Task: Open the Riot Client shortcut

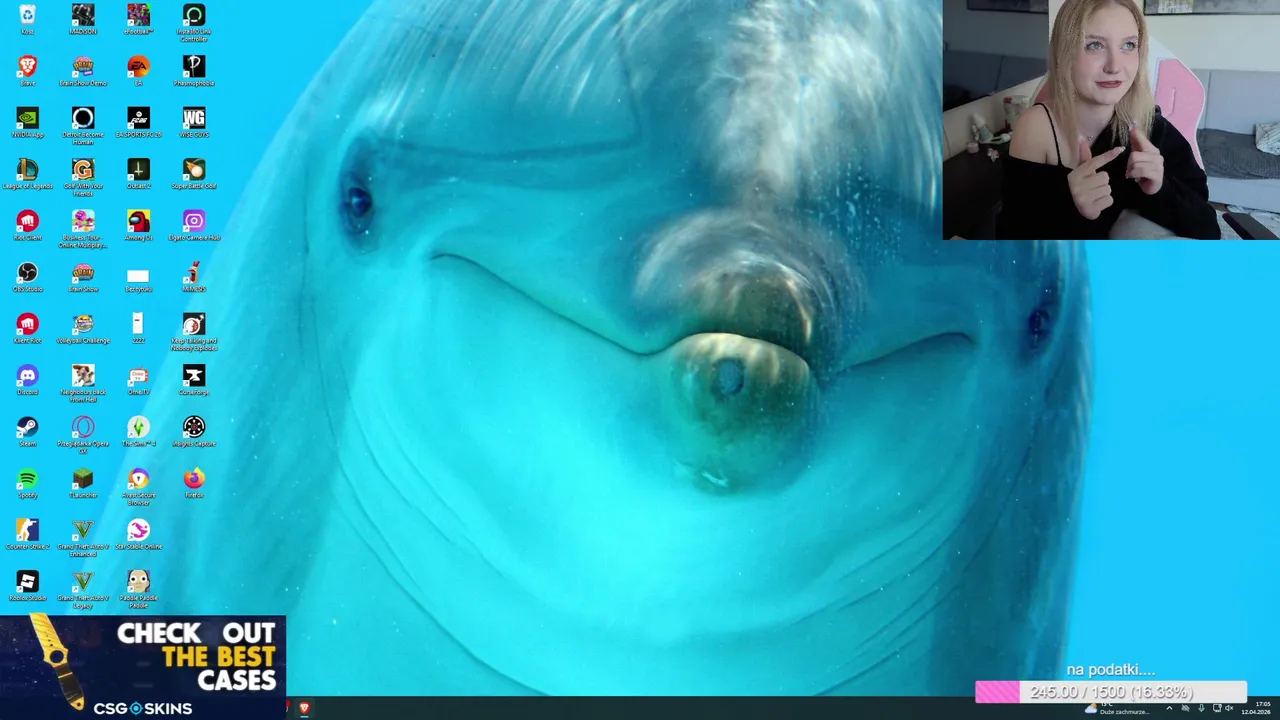Action: pyautogui.click(x=27, y=226)
